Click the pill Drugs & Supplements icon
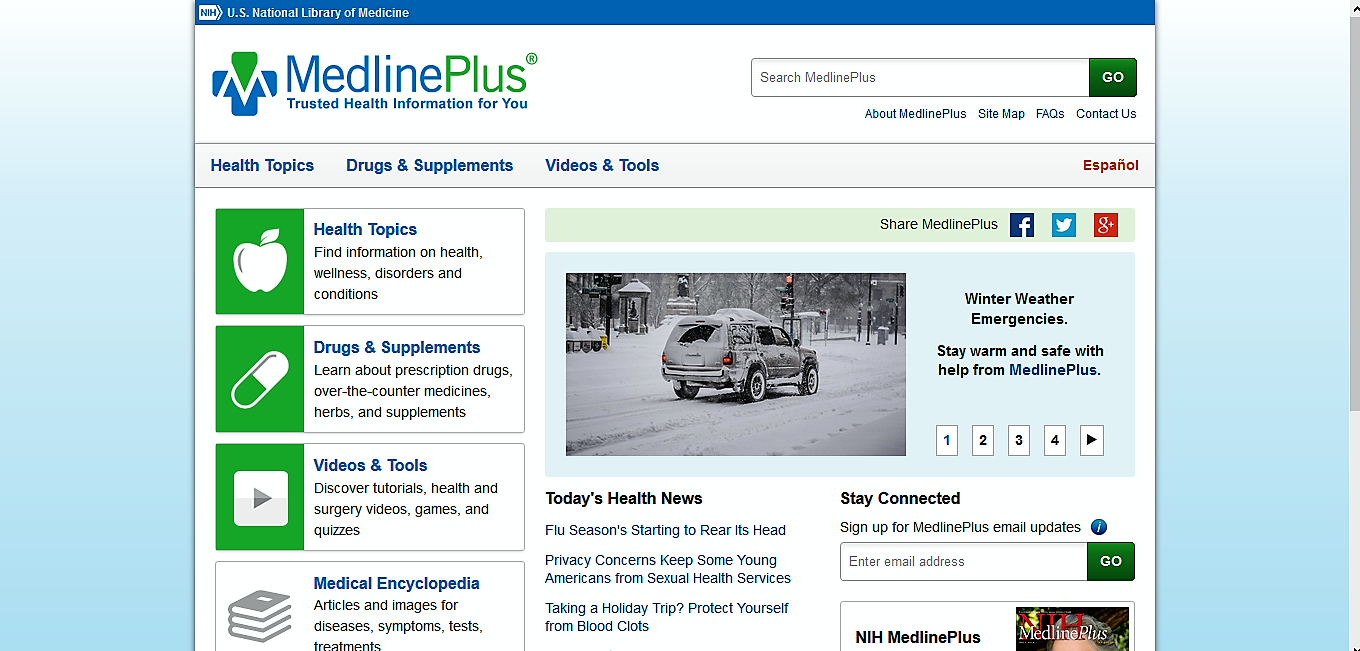Viewport: 1360px width, 651px height. [260, 379]
